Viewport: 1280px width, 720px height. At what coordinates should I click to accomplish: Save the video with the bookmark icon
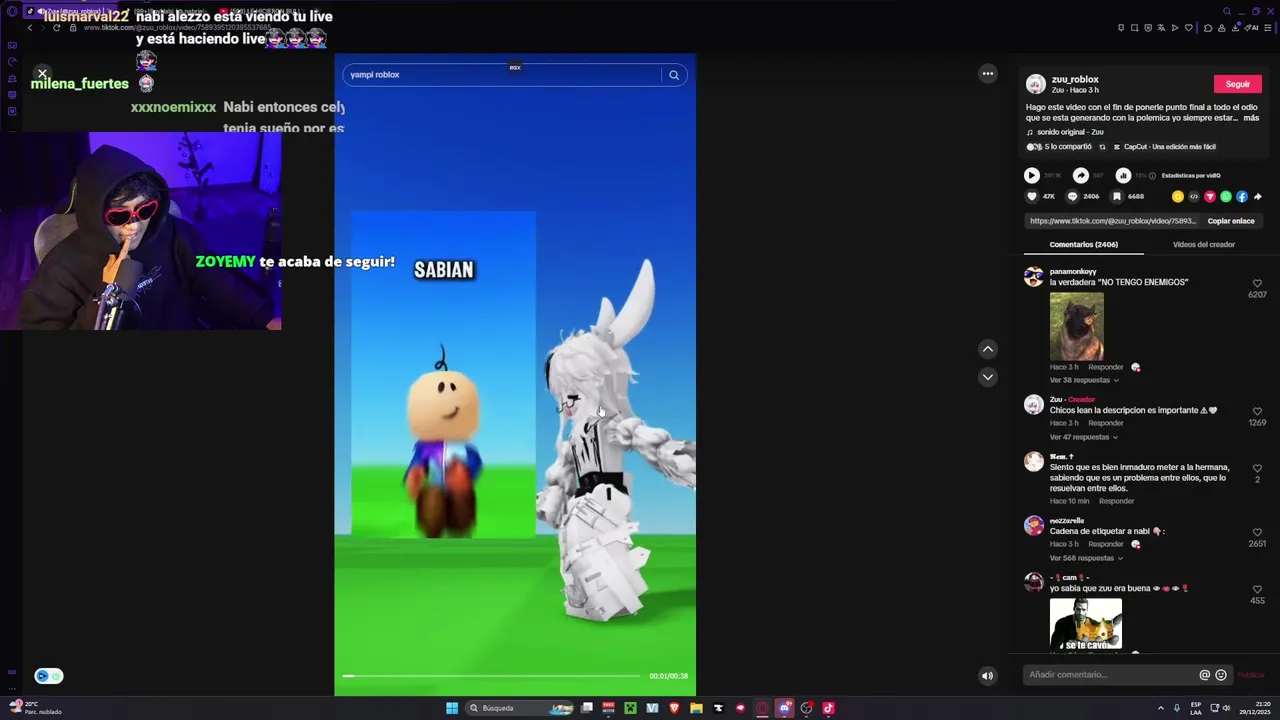[1117, 197]
